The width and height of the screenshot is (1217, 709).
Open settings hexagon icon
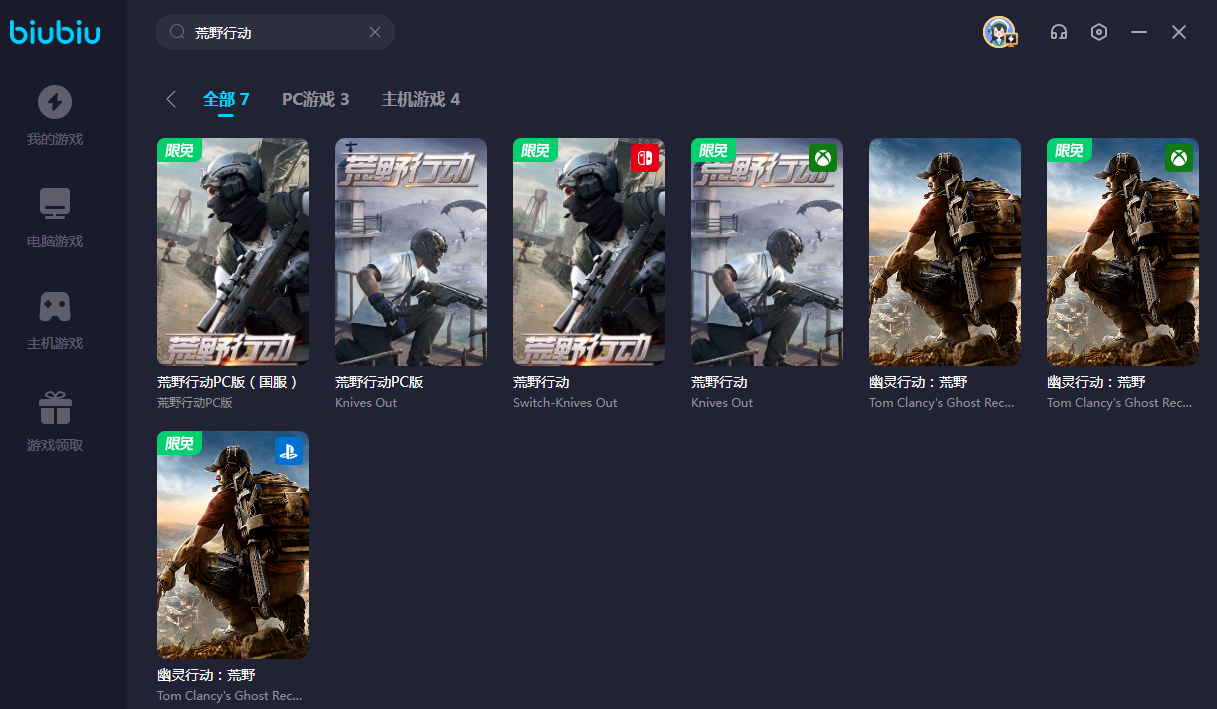[x=1099, y=32]
